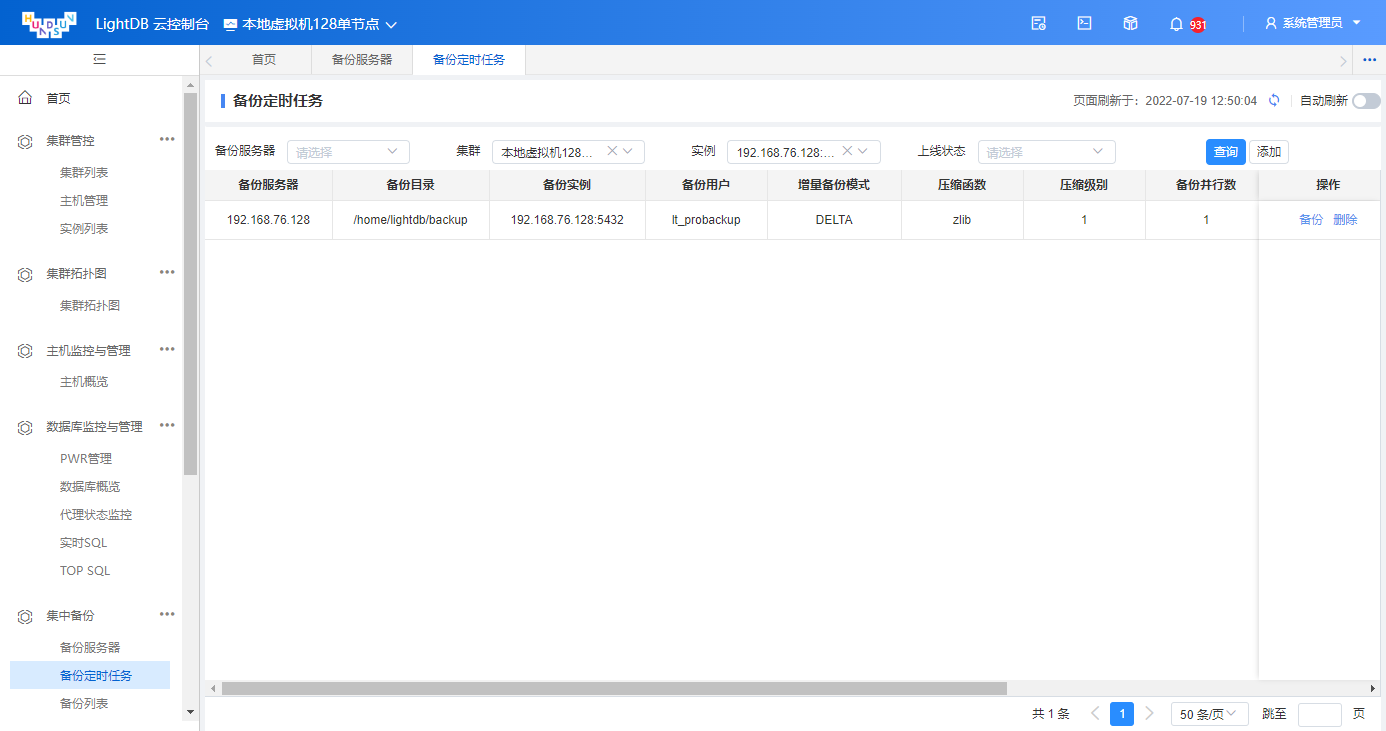This screenshot has width=1386, height=731.
Task: Go to previous page arrow in pagination
Action: 1095,713
